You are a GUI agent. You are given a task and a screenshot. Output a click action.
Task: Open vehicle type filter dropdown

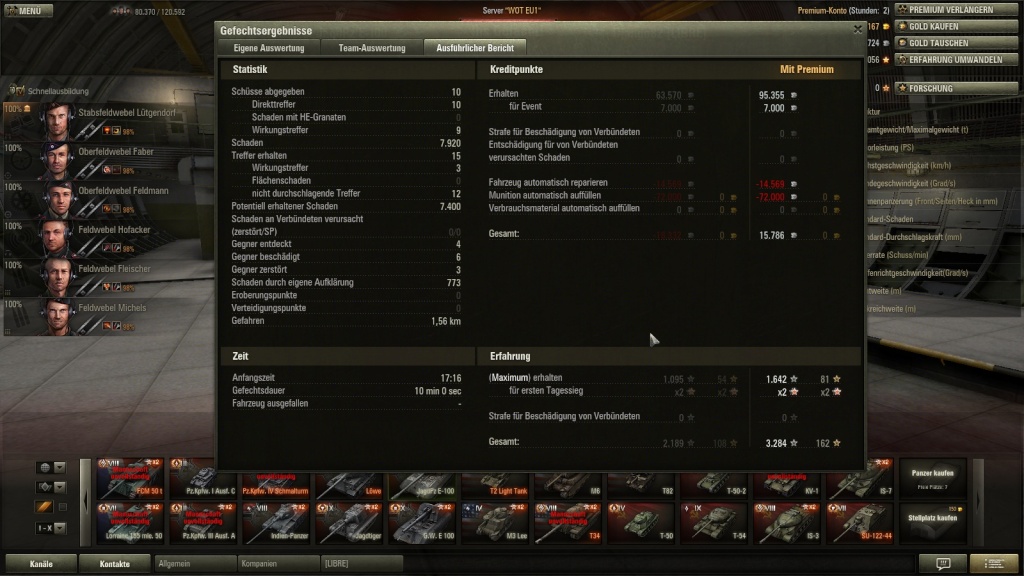[51, 487]
